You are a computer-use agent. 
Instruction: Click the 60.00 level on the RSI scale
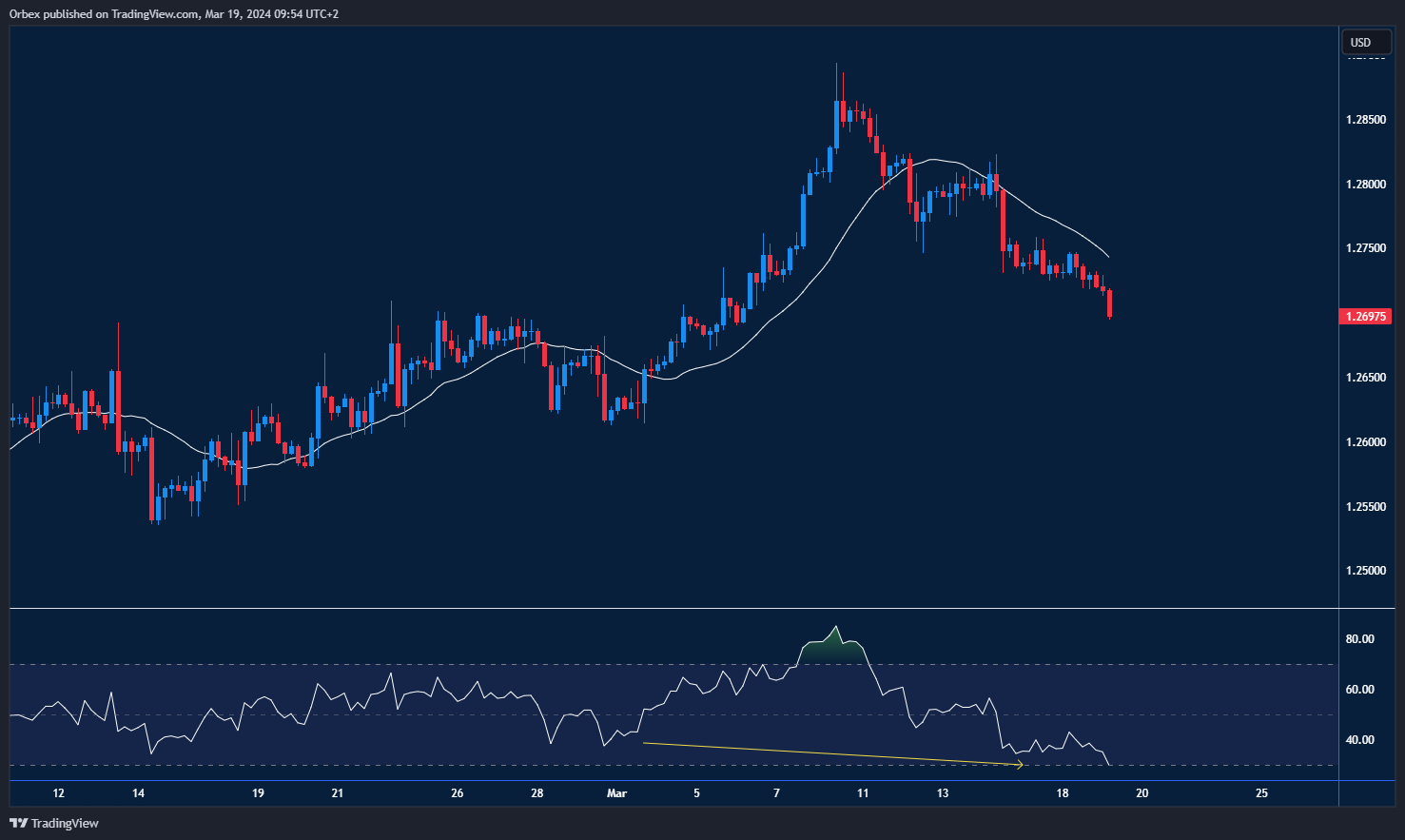[1359, 690]
